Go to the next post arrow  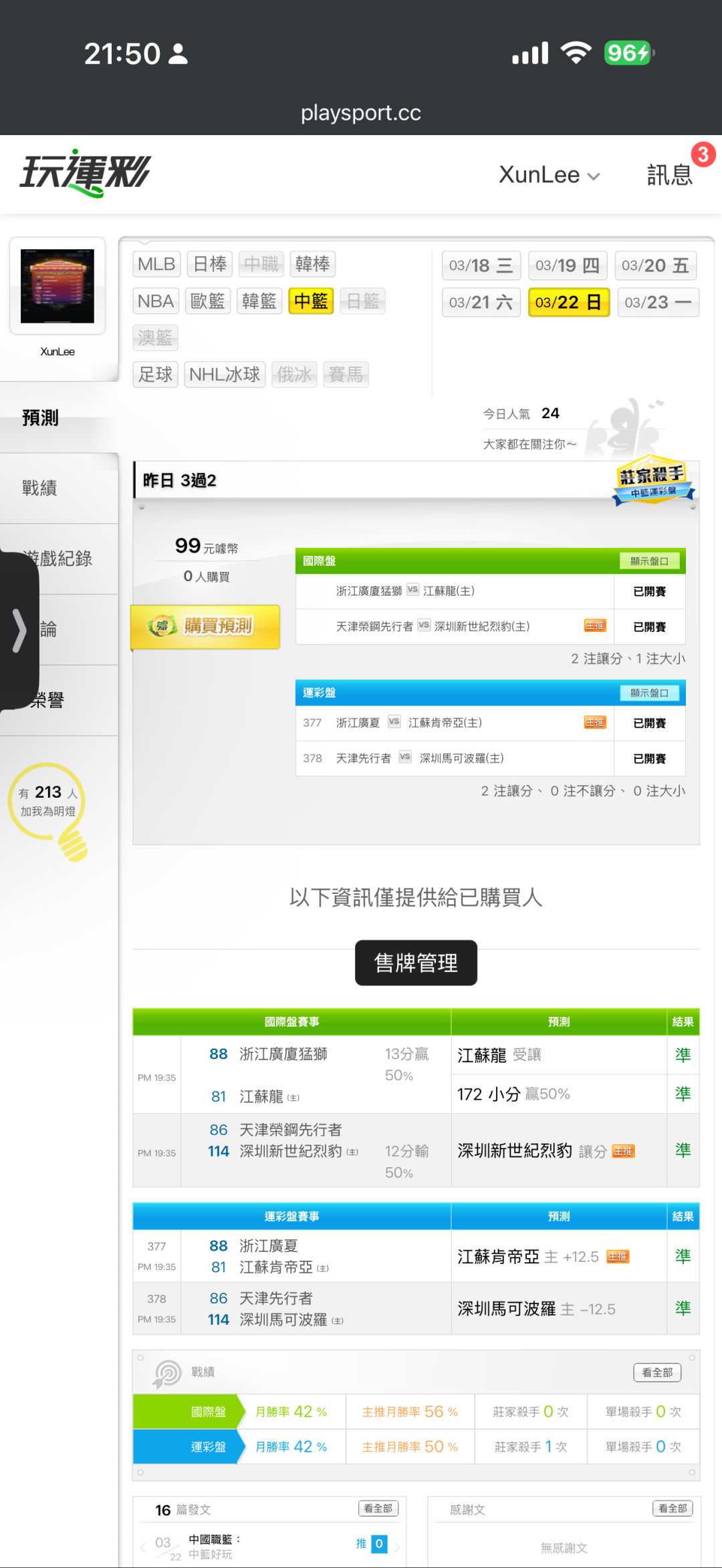pyautogui.click(x=396, y=1547)
